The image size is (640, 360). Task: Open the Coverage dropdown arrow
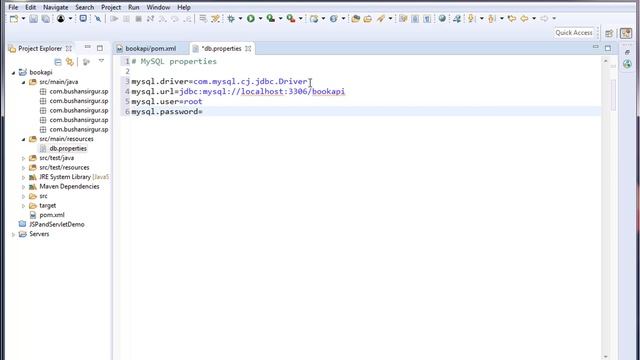[x=280, y=19]
